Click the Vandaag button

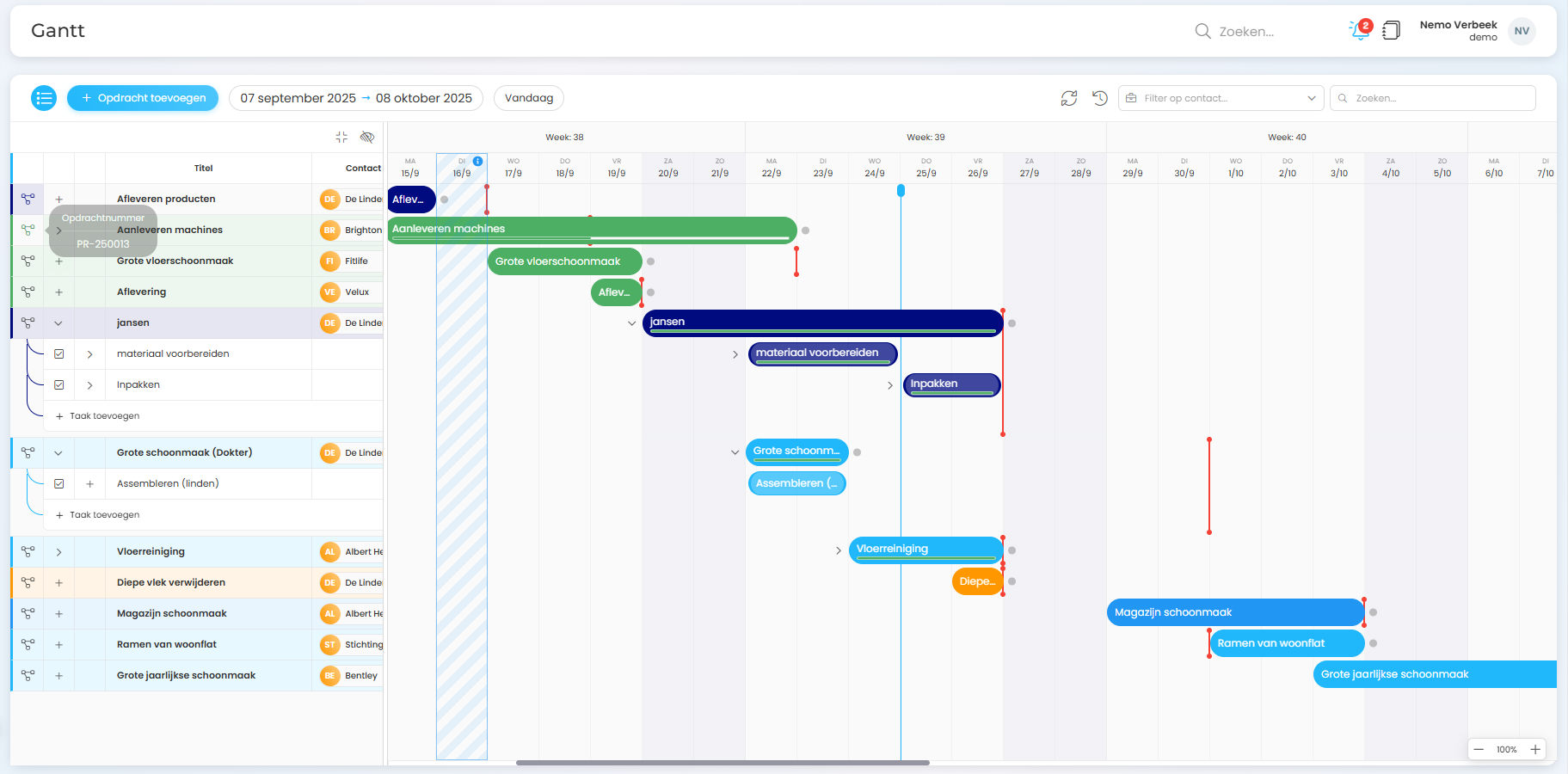click(x=529, y=98)
